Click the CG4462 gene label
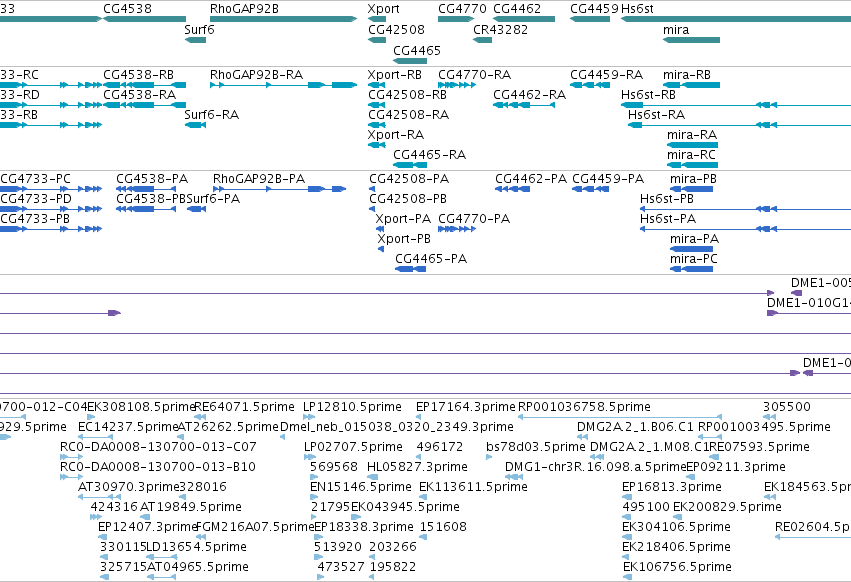Viewport: 851px width, 582px height. click(x=517, y=9)
